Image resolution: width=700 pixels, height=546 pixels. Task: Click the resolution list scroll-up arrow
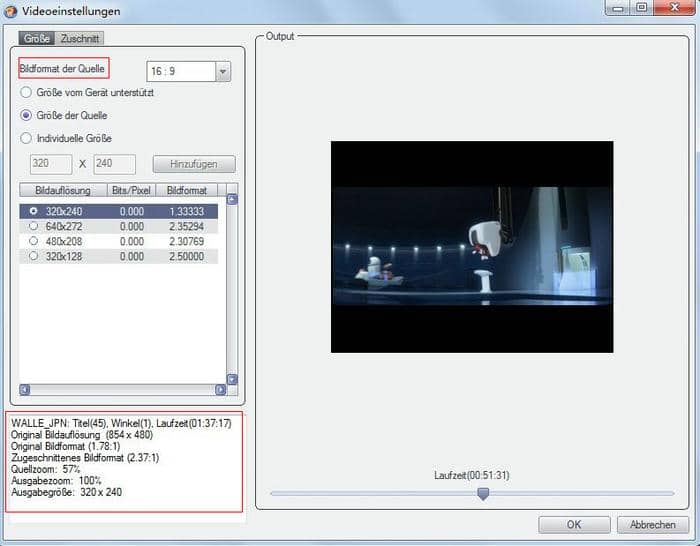[x=232, y=200]
